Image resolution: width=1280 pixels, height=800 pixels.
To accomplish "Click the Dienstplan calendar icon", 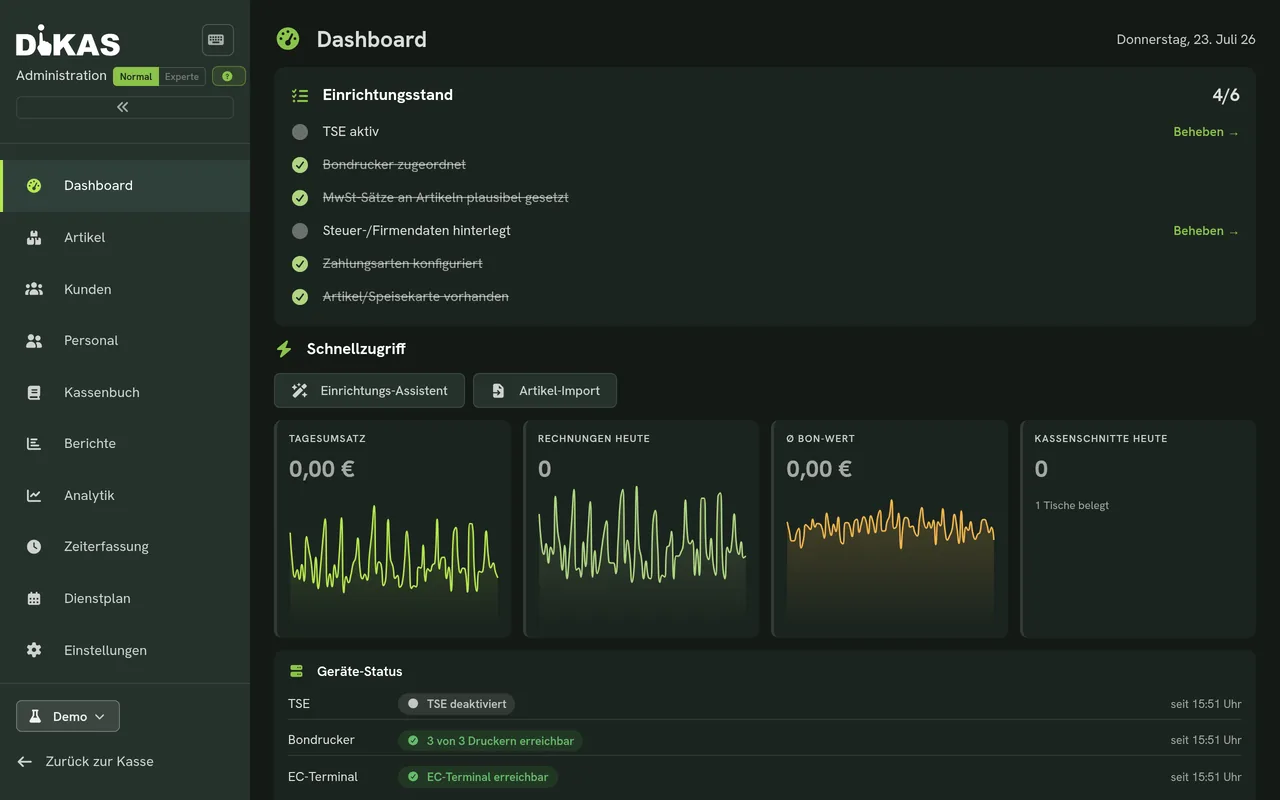I will tap(34, 599).
